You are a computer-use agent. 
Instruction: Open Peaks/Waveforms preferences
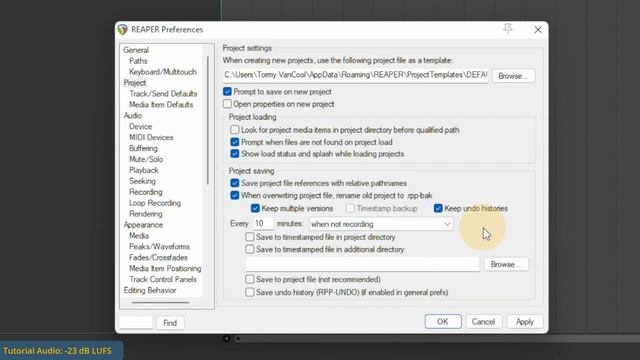(159, 247)
